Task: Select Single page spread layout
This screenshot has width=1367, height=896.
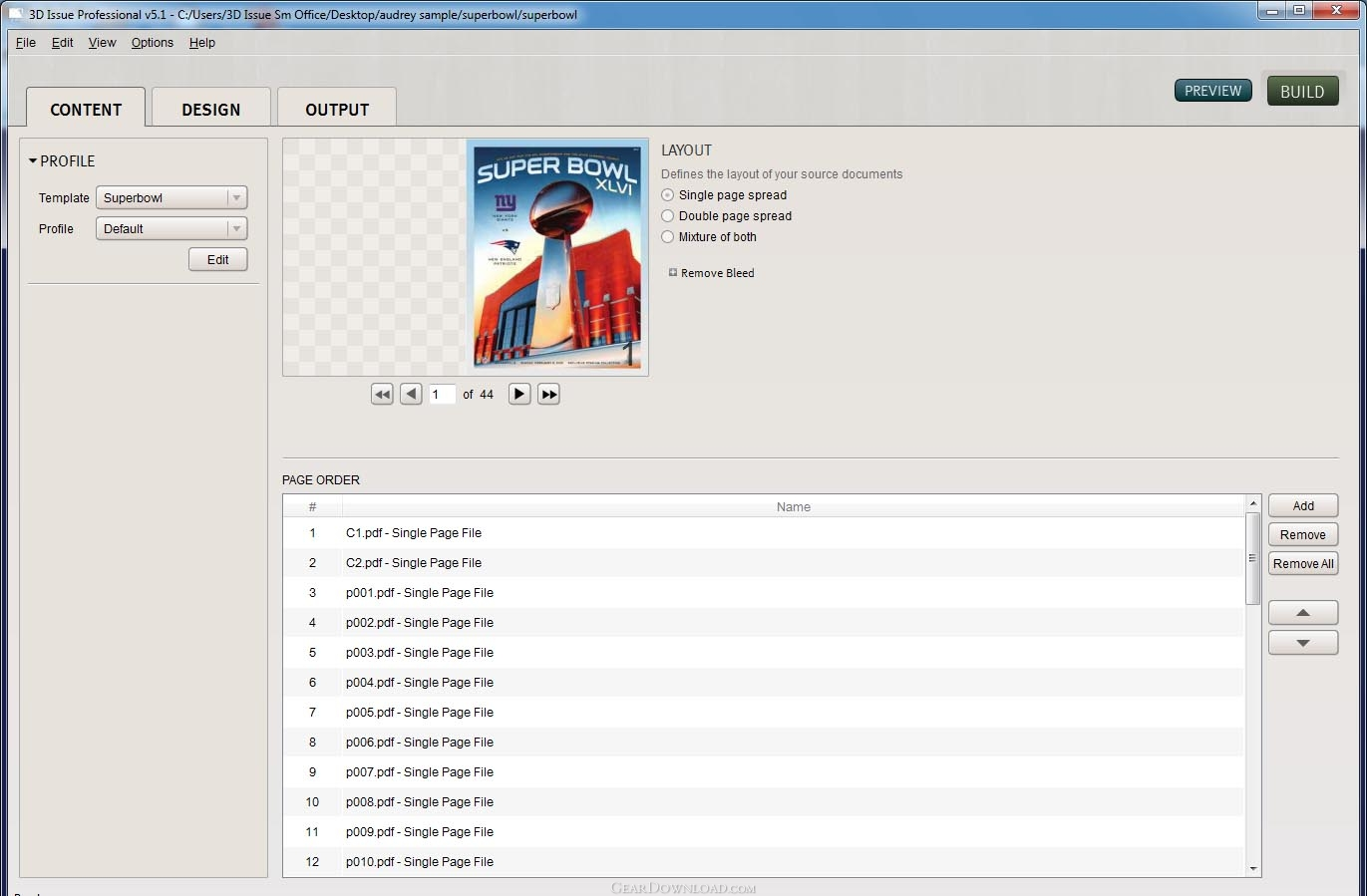Action: [x=668, y=195]
